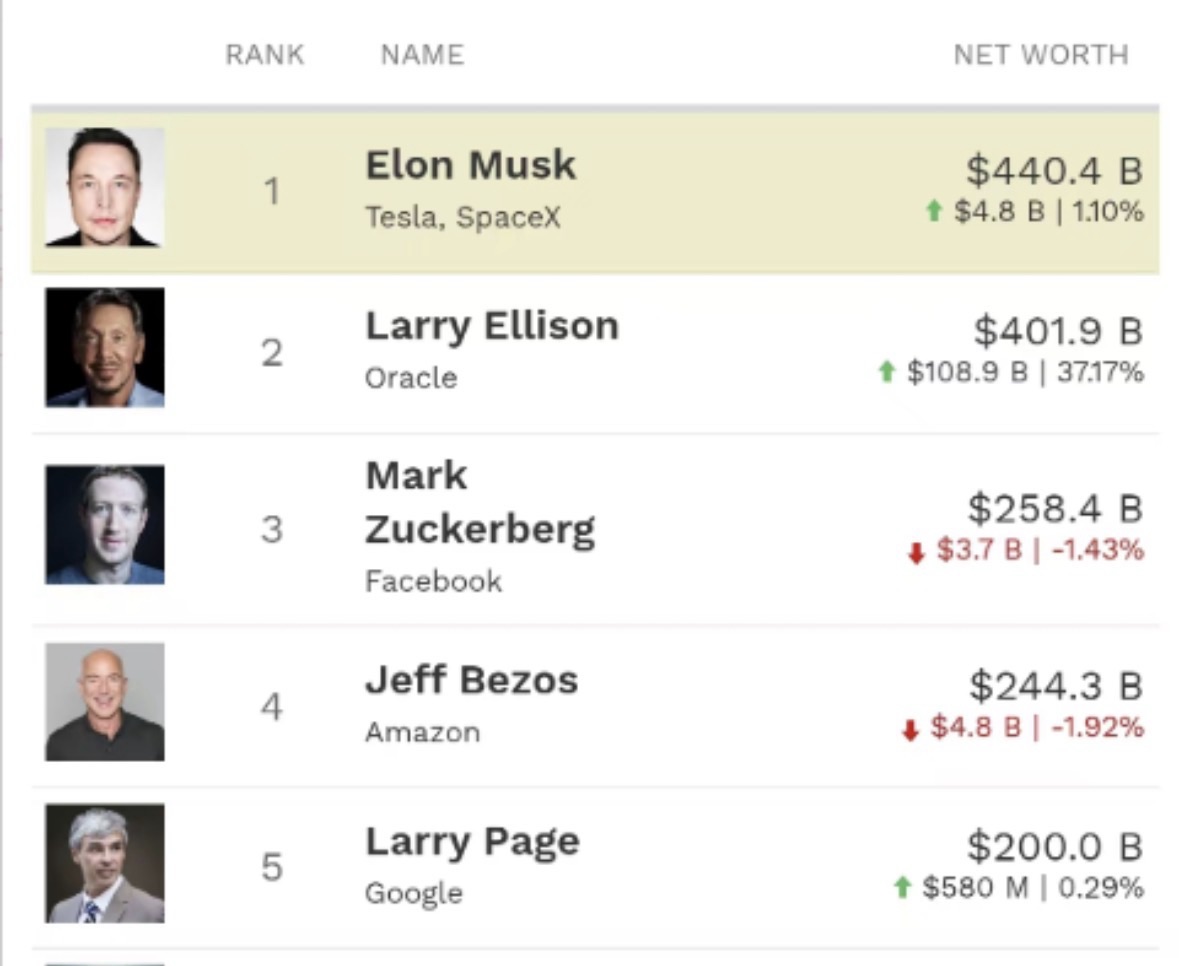Click the Tesla, SpaceX company label

point(463,217)
